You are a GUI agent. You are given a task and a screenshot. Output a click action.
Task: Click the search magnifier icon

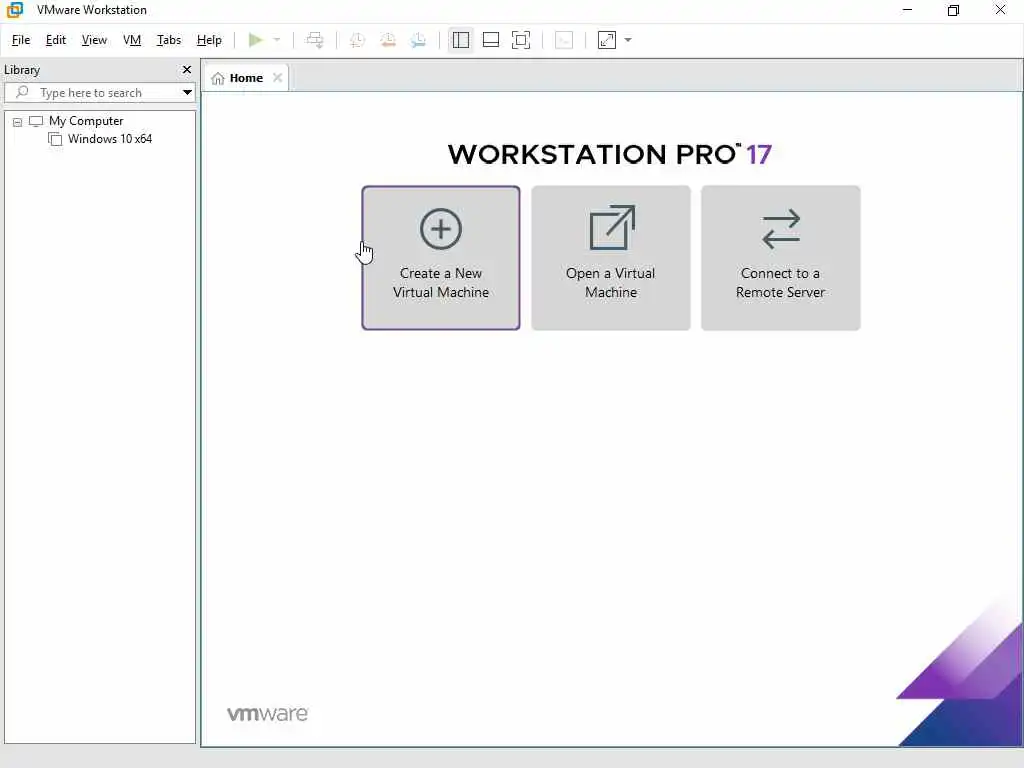click(x=22, y=92)
